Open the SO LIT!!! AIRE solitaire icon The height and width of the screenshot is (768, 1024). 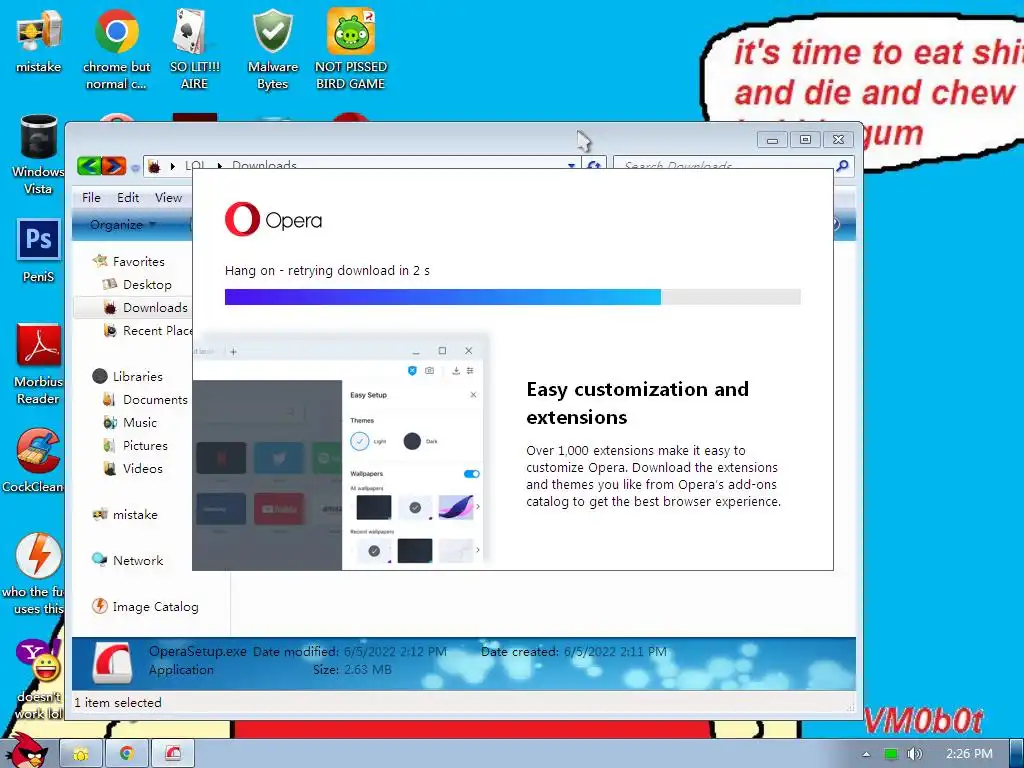[194, 49]
